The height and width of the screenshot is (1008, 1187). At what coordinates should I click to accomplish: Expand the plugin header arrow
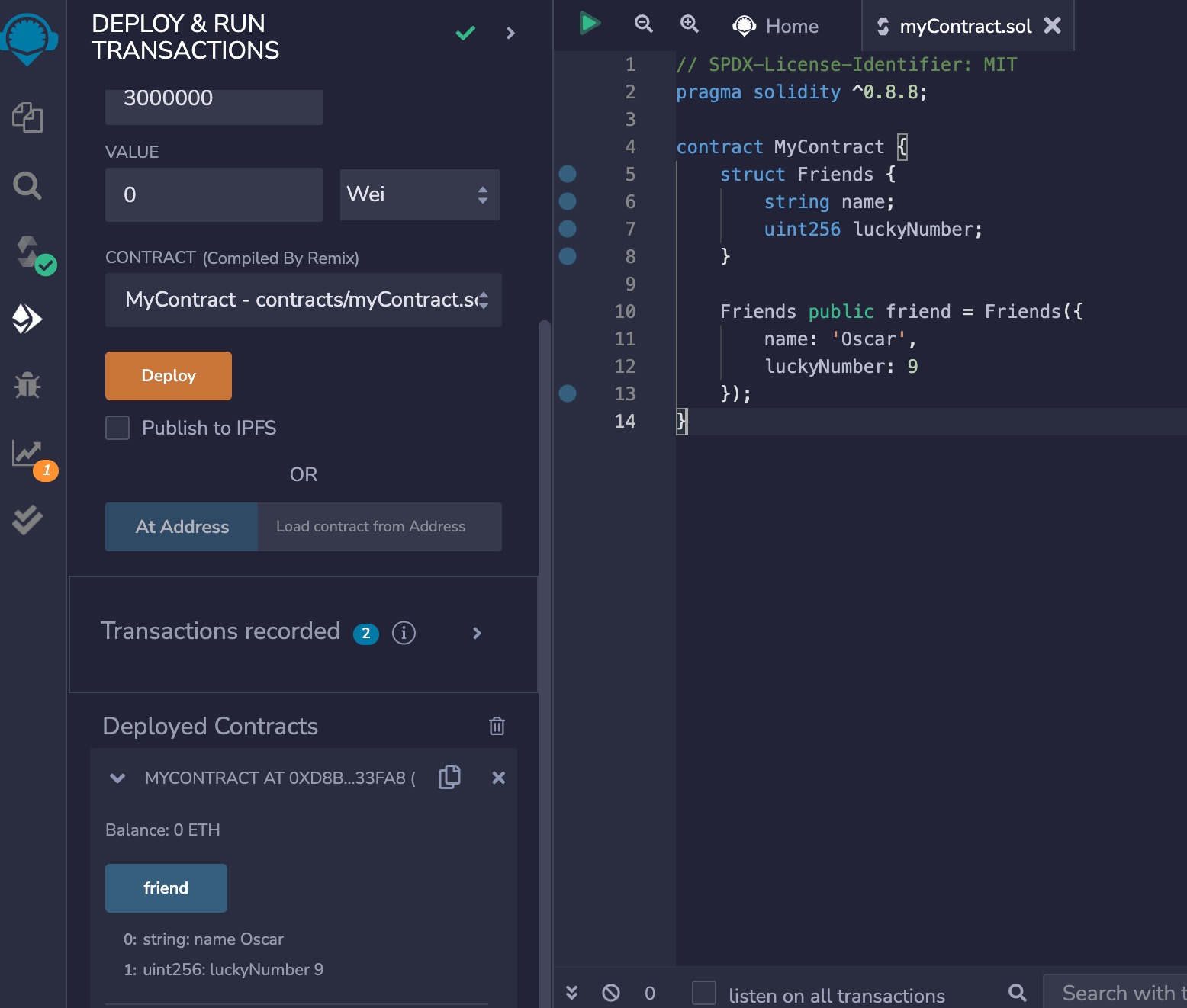(510, 33)
